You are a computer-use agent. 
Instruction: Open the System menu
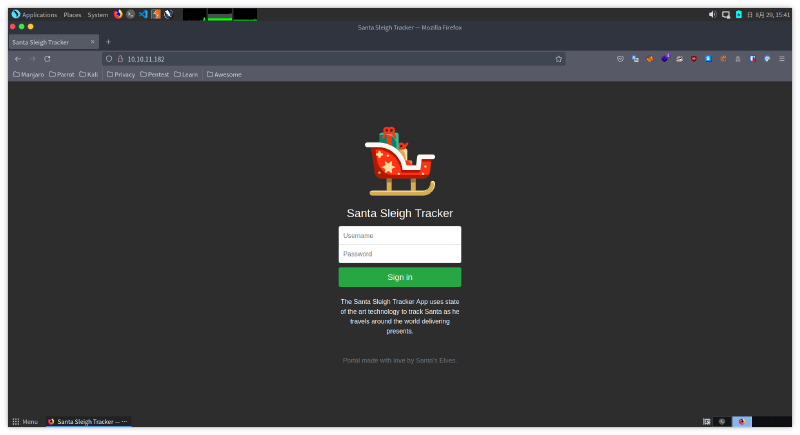click(97, 15)
